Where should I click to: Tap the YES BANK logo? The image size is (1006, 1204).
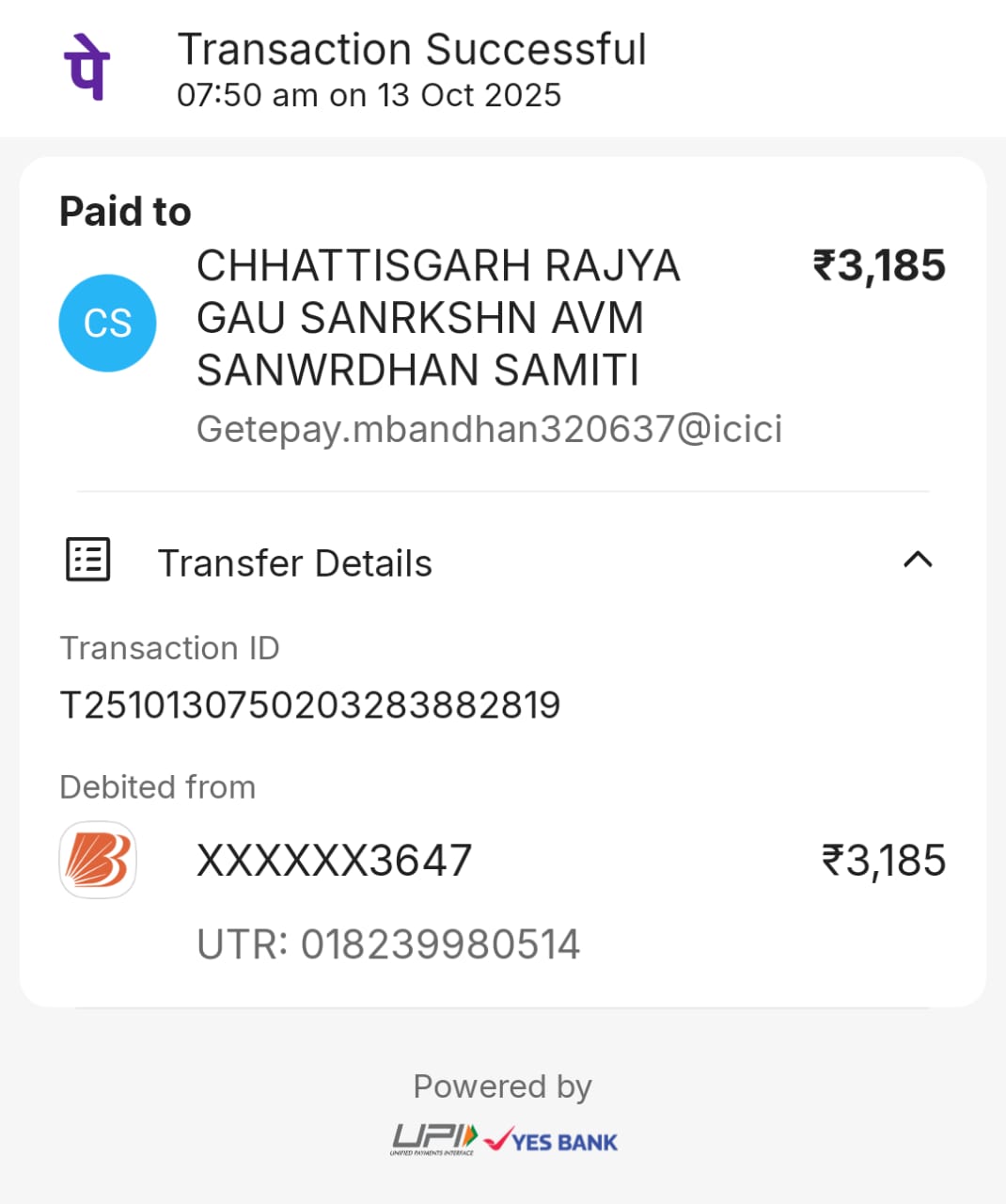(x=553, y=1141)
